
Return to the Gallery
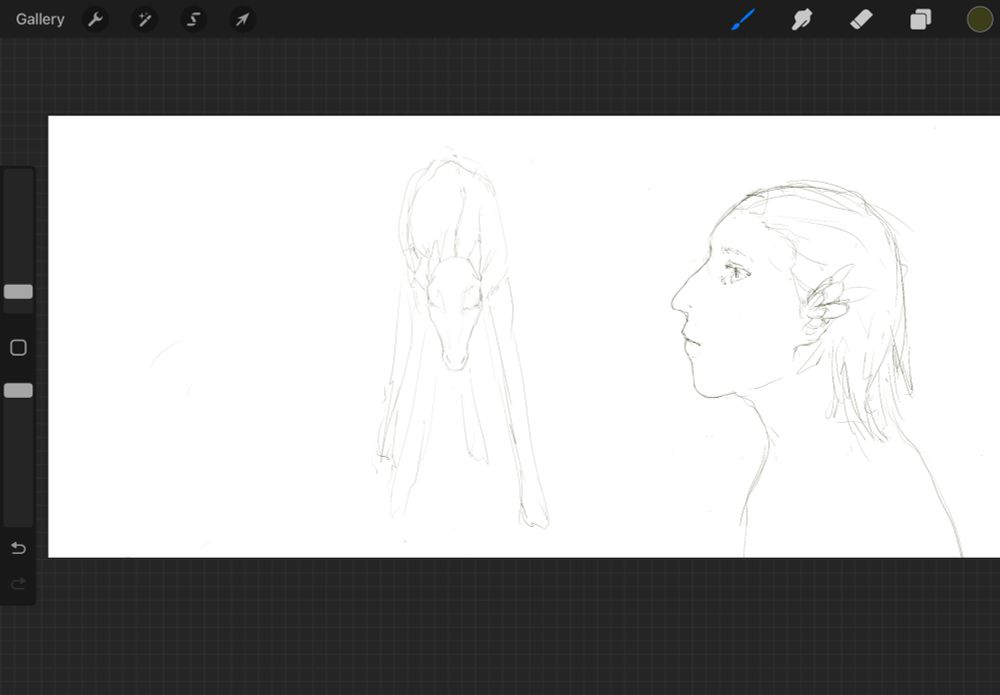click(x=40, y=19)
